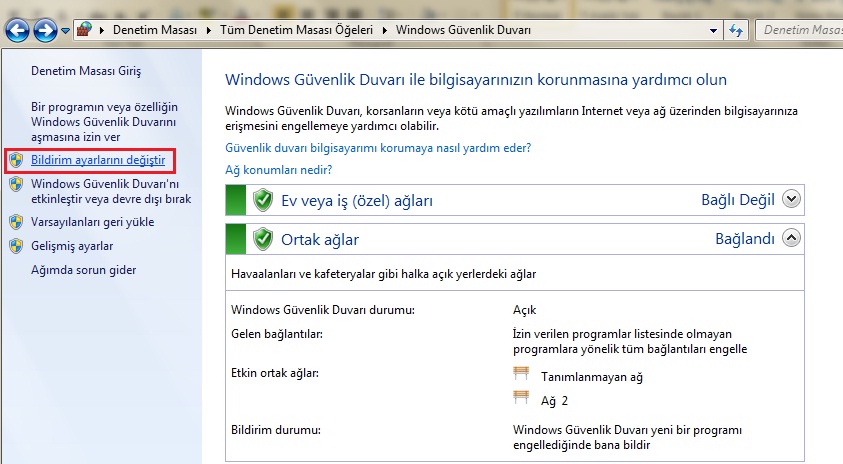843x464 pixels.
Task: Click Varsayılanları geri yükle link
Action: pyautogui.click(x=92, y=222)
